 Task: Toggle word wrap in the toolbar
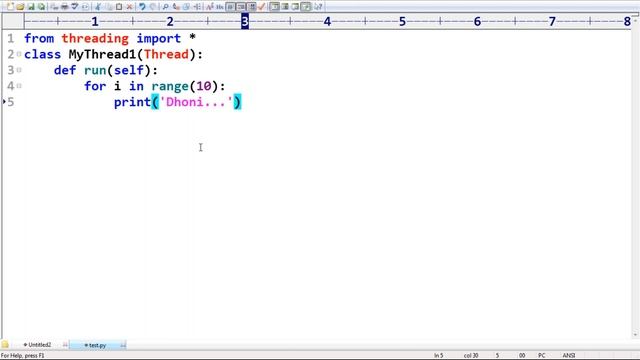coord(230,7)
